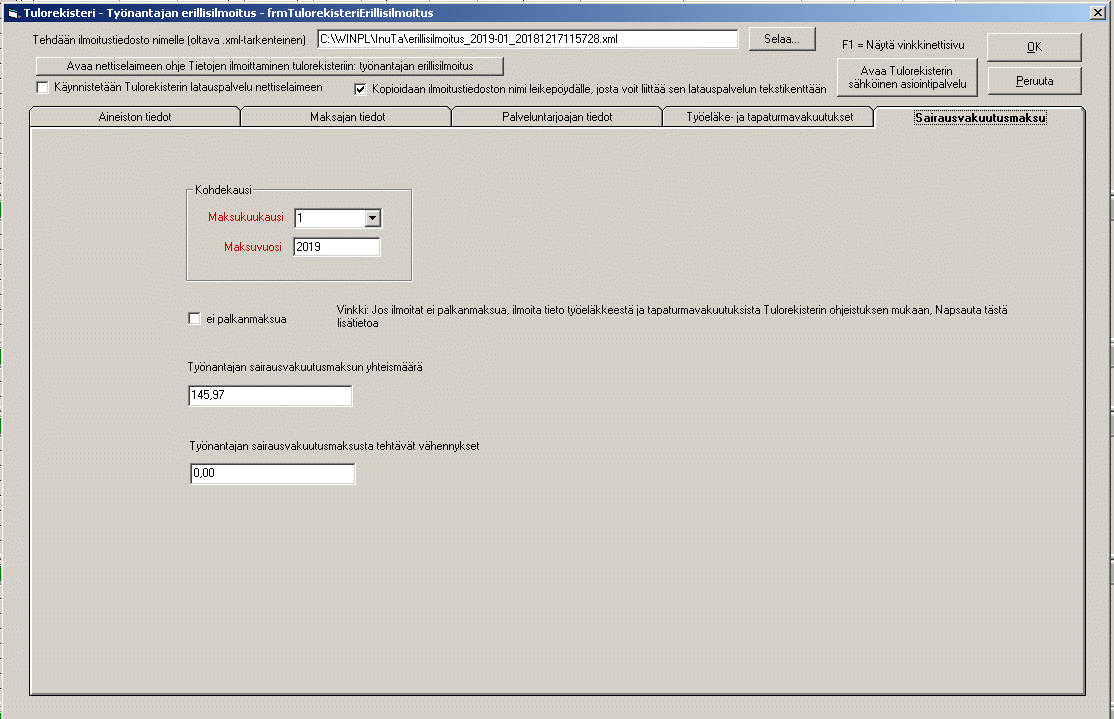Expand the Maksukuukausi dropdown arrow
This screenshot has width=1114, height=719.
click(x=372, y=218)
